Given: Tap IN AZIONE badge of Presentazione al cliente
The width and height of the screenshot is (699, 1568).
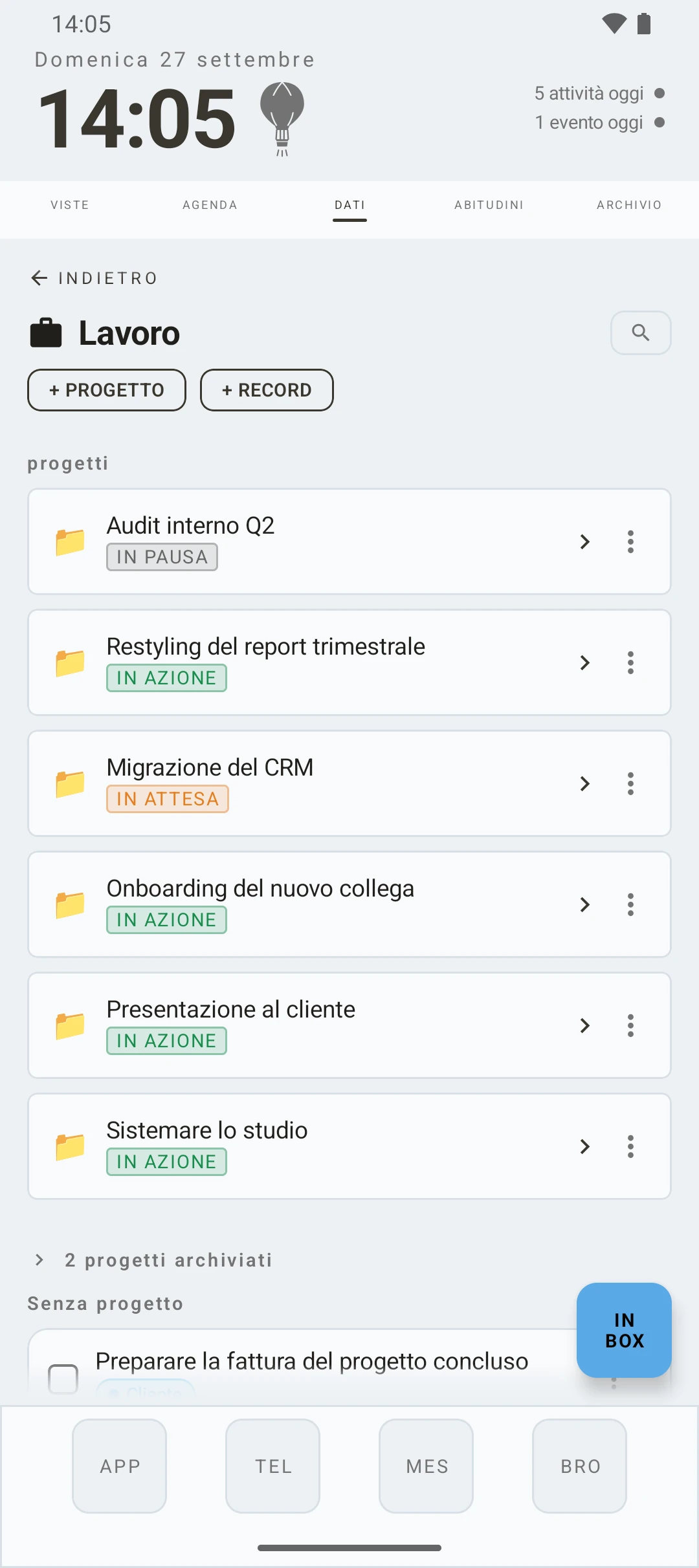Looking at the screenshot, I should (x=166, y=1041).
